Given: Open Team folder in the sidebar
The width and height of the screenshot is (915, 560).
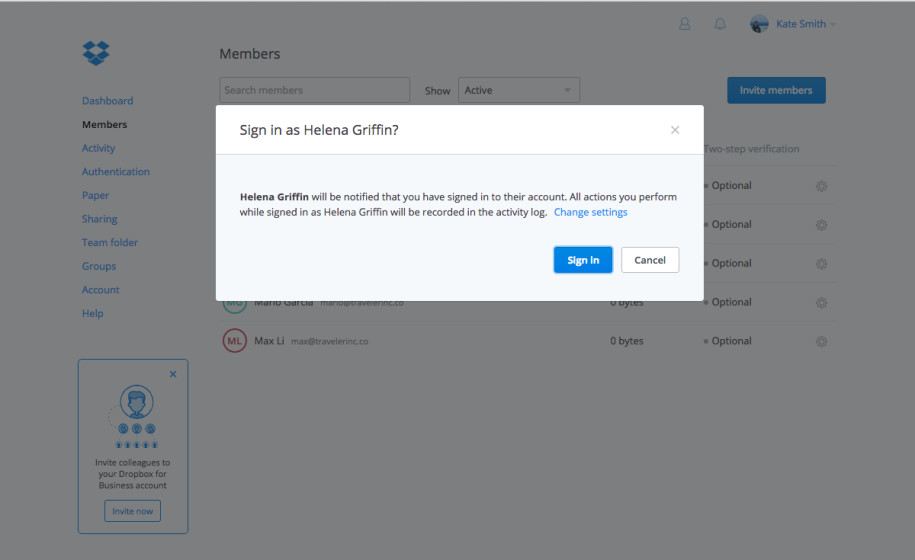Looking at the screenshot, I should [x=110, y=242].
